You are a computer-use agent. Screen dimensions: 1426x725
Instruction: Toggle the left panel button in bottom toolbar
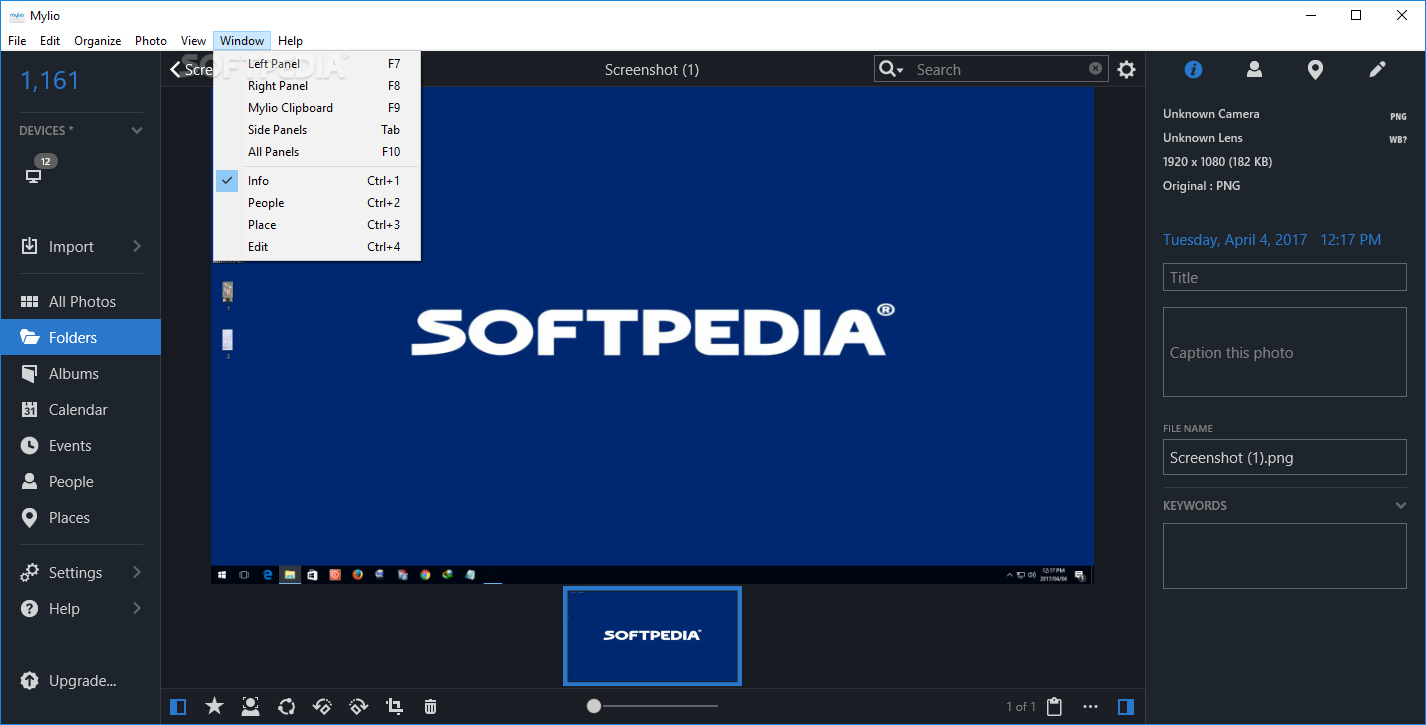click(x=178, y=707)
